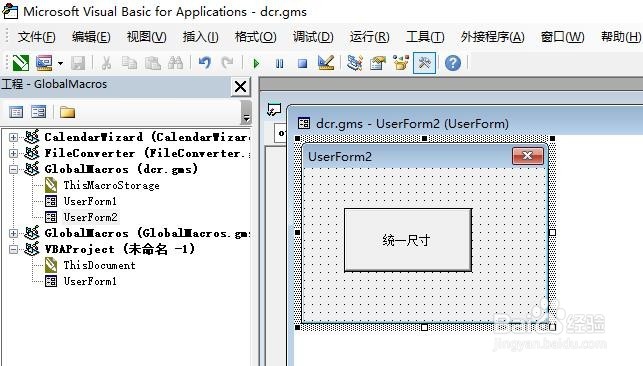
Task: Toggle the Toolbox hammer-wrench icon
Action: click(424, 63)
